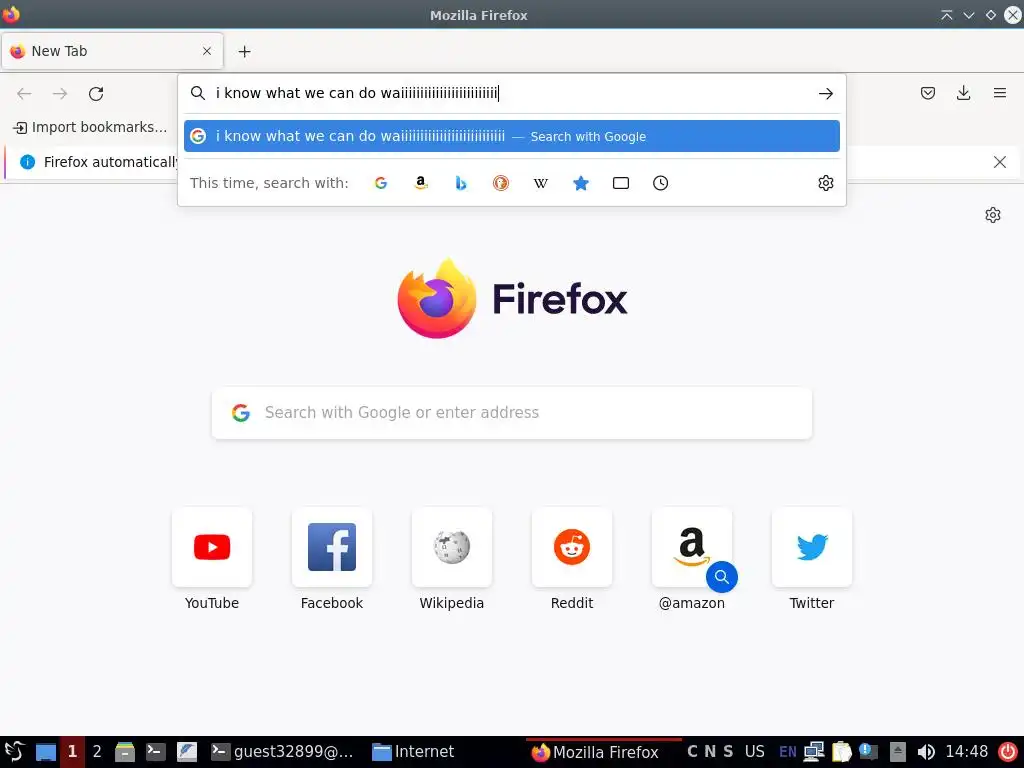
Task: Open search settings gear in dropdown
Action: tap(825, 183)
